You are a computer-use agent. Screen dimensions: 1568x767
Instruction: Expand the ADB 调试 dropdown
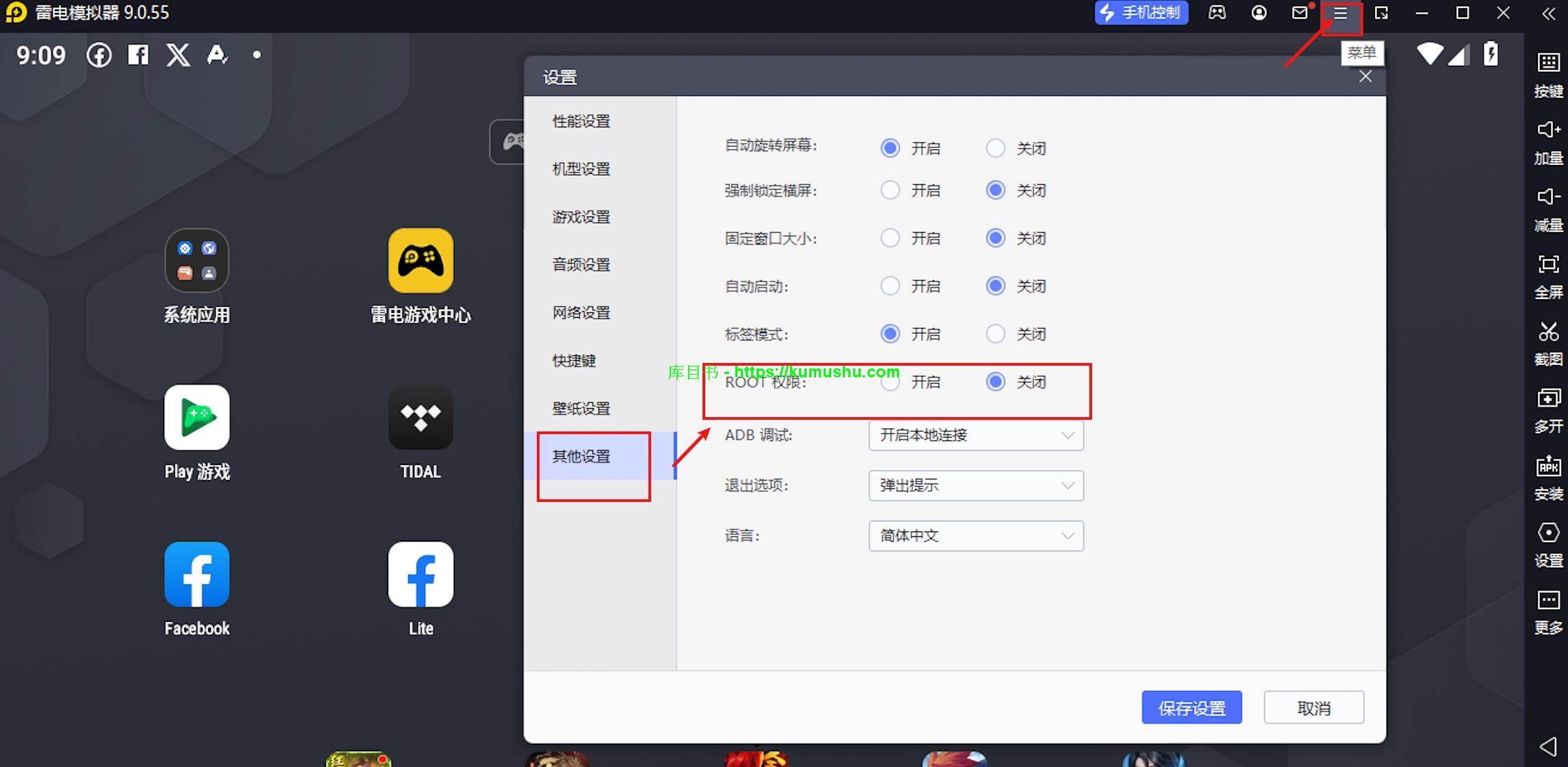[x=976, y=436]
